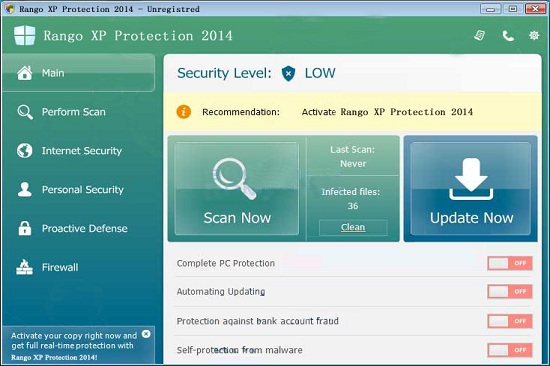Image resolution: width=550 pixels, height=366 pixels.
Task: Click the Automating Updating label
Action: tap(221, 292)
